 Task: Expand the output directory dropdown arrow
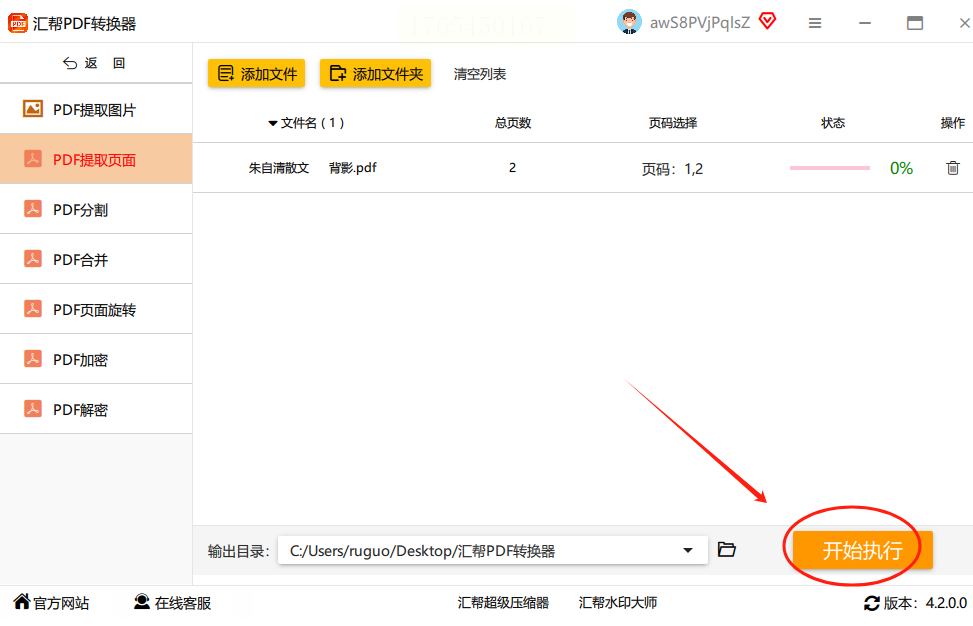(x=688, y=550)
